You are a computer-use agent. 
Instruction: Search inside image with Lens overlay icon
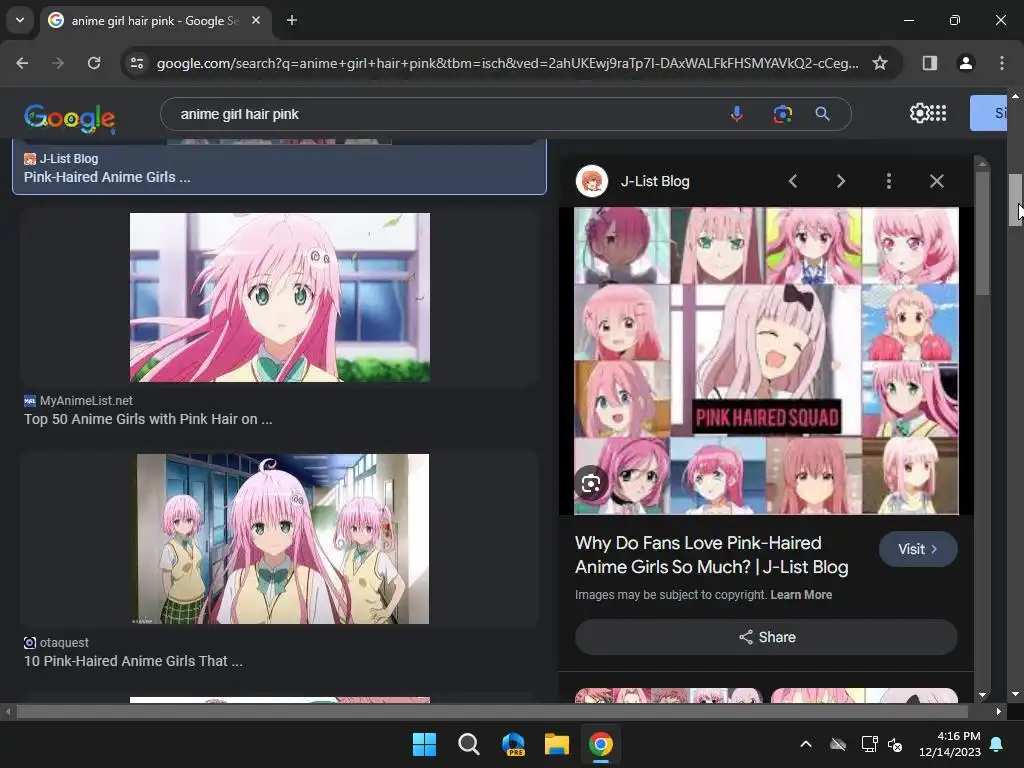(591, 484)
